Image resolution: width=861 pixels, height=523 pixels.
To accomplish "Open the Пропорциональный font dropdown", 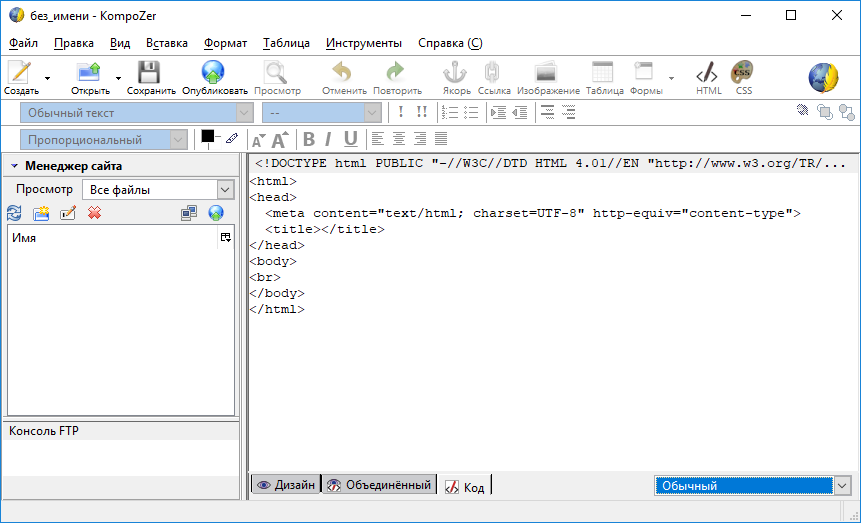I will 104,140.
